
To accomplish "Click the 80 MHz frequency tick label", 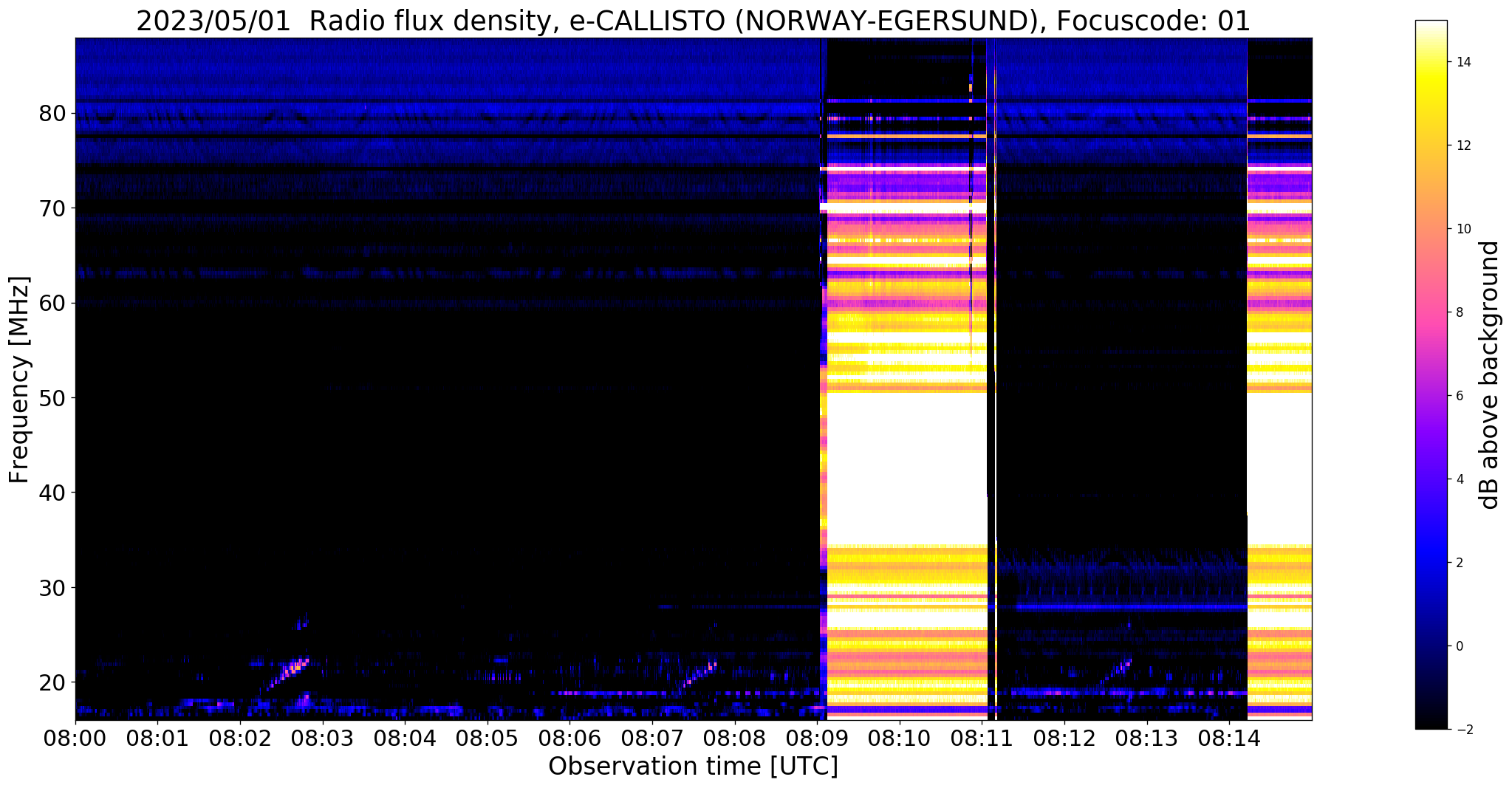I will coord(53,114).
